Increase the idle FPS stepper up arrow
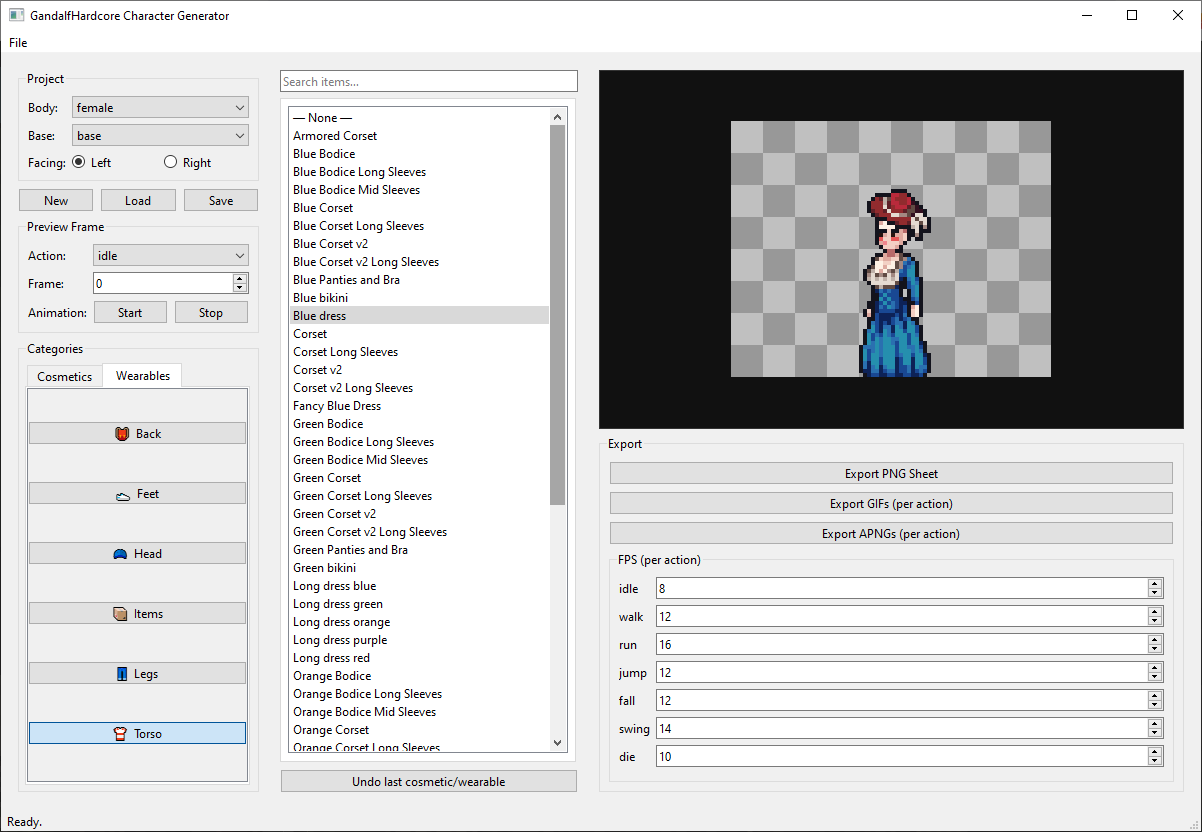The width and height of the screenshot is (1202, 832). tap(1155, 584)
